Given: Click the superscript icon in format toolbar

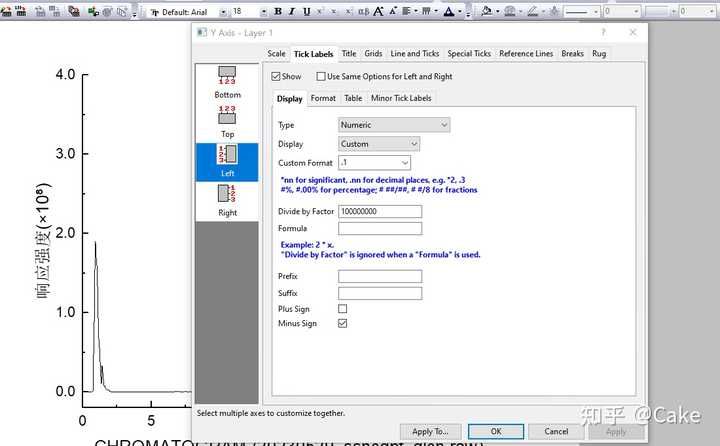Looking at the screenshot, I should (x=320, y=11).
